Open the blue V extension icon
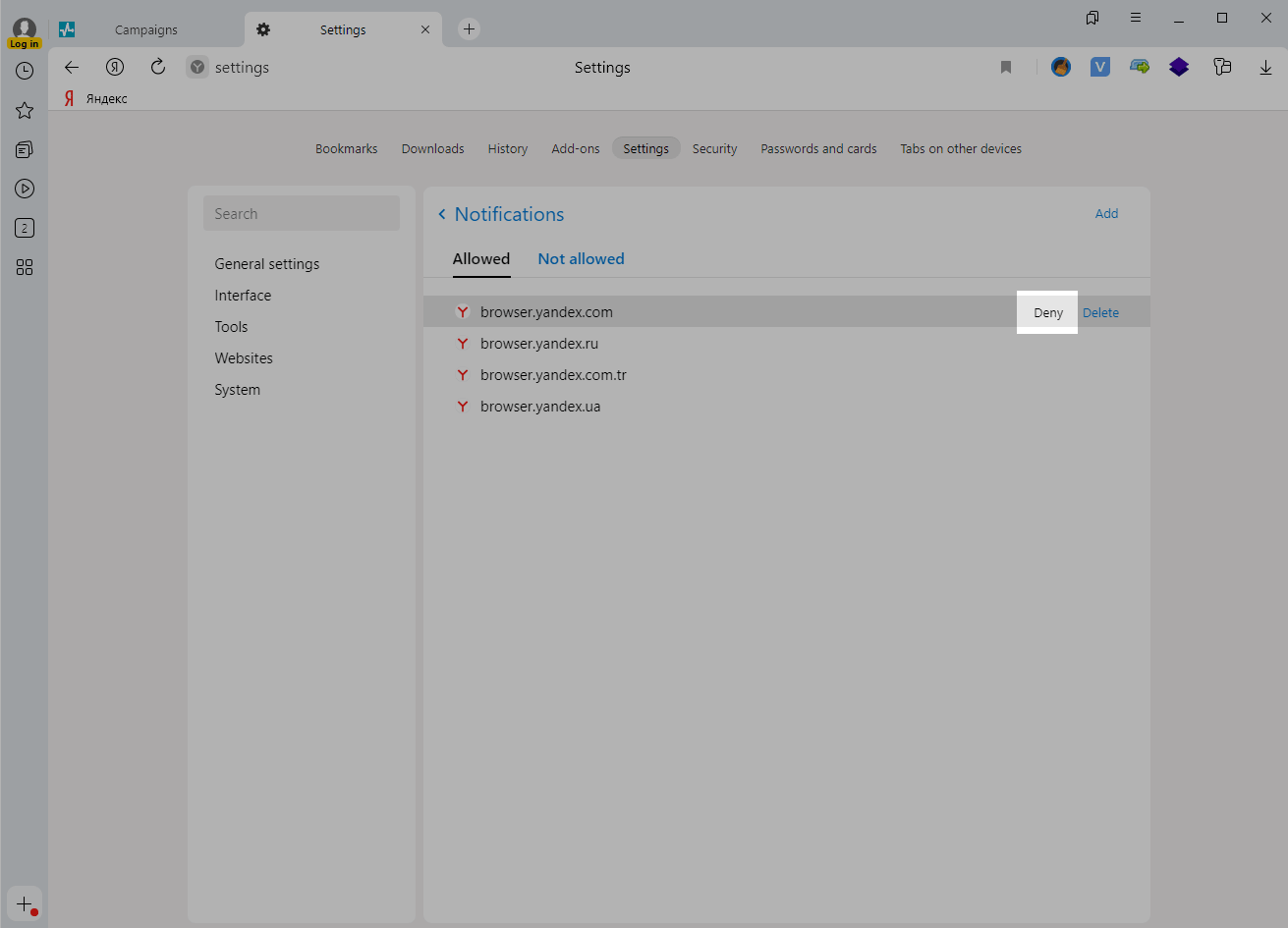Viewport: 1288px width, 928px height. 1099,67
